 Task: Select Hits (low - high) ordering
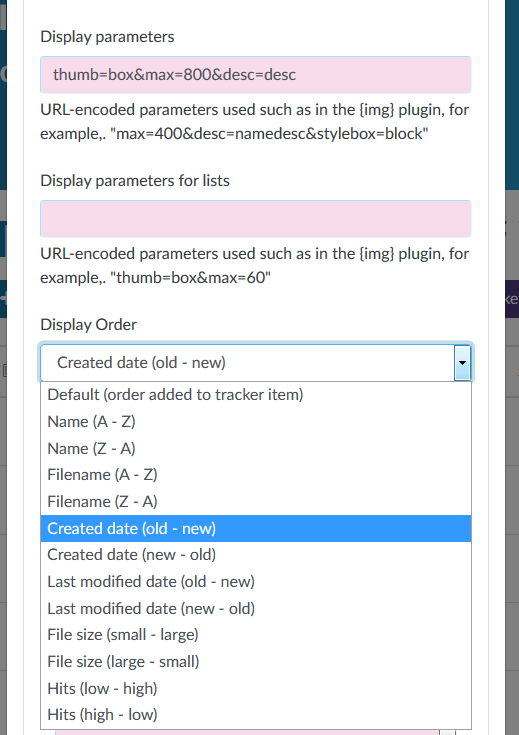coord(256,688)
